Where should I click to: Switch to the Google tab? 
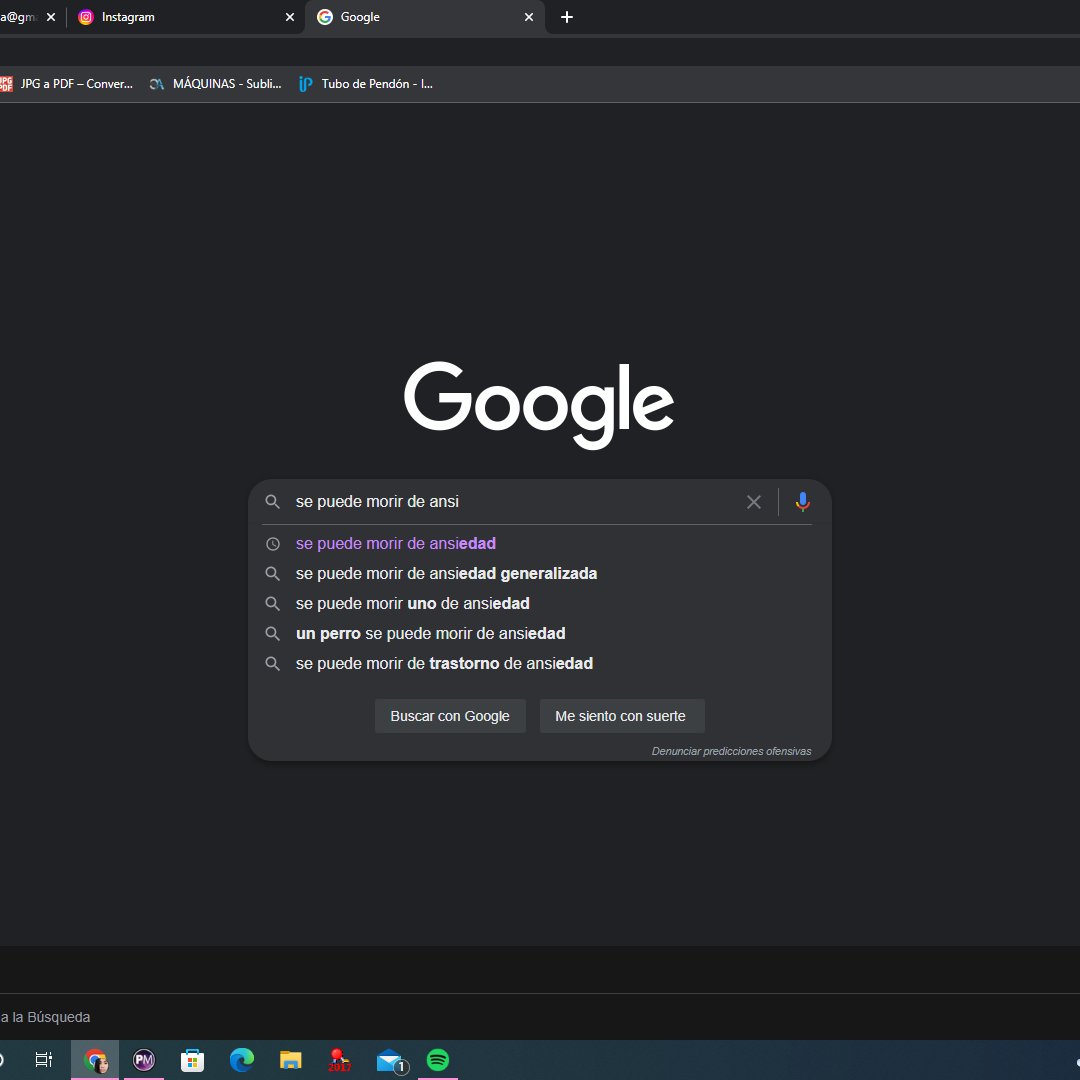(x=425, y=17)
